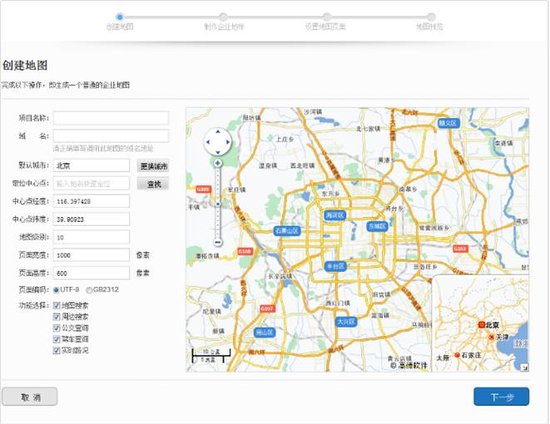550x424 pixels.
Task: Click the last wizard step indicator
Action: coord(431,16)
